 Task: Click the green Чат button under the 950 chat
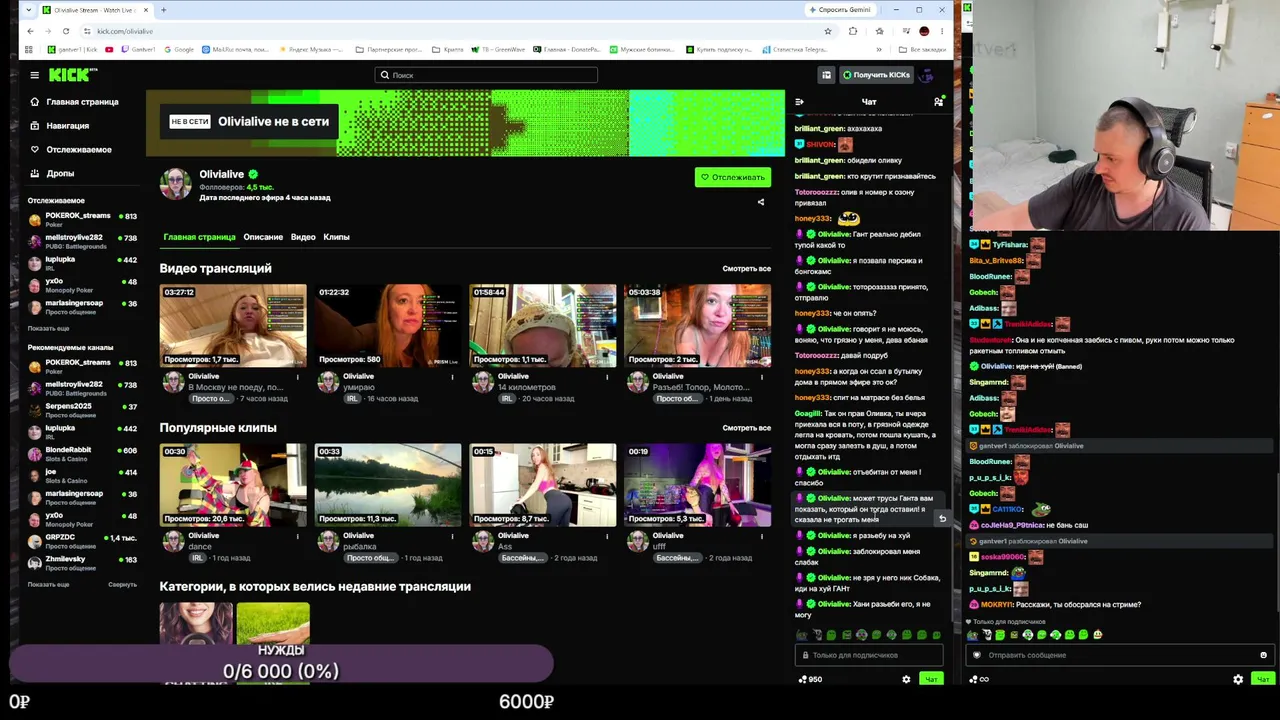[x=931, y=679]
